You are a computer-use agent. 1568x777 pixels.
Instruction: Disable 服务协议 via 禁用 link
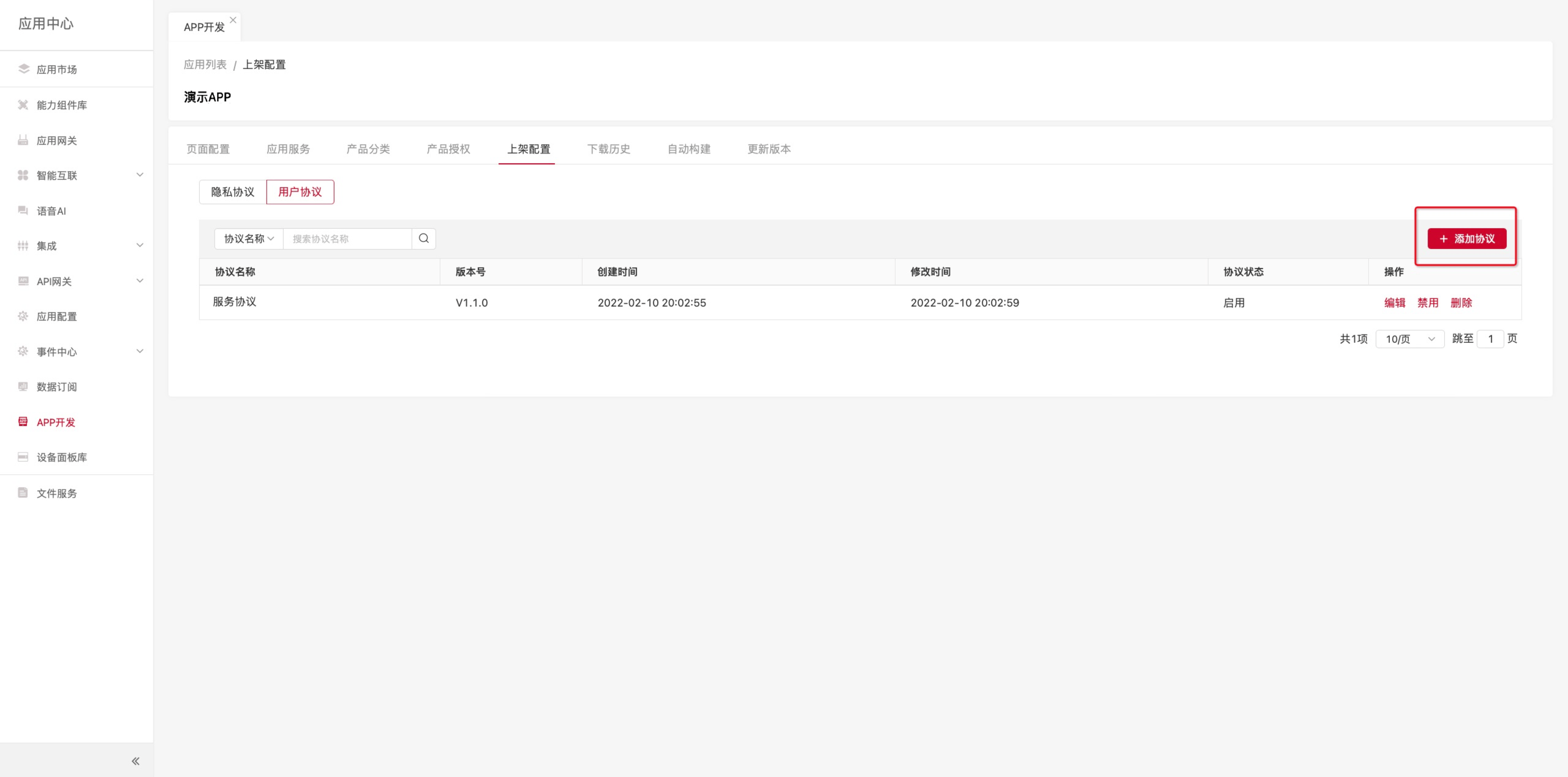tap(1427, 303)
